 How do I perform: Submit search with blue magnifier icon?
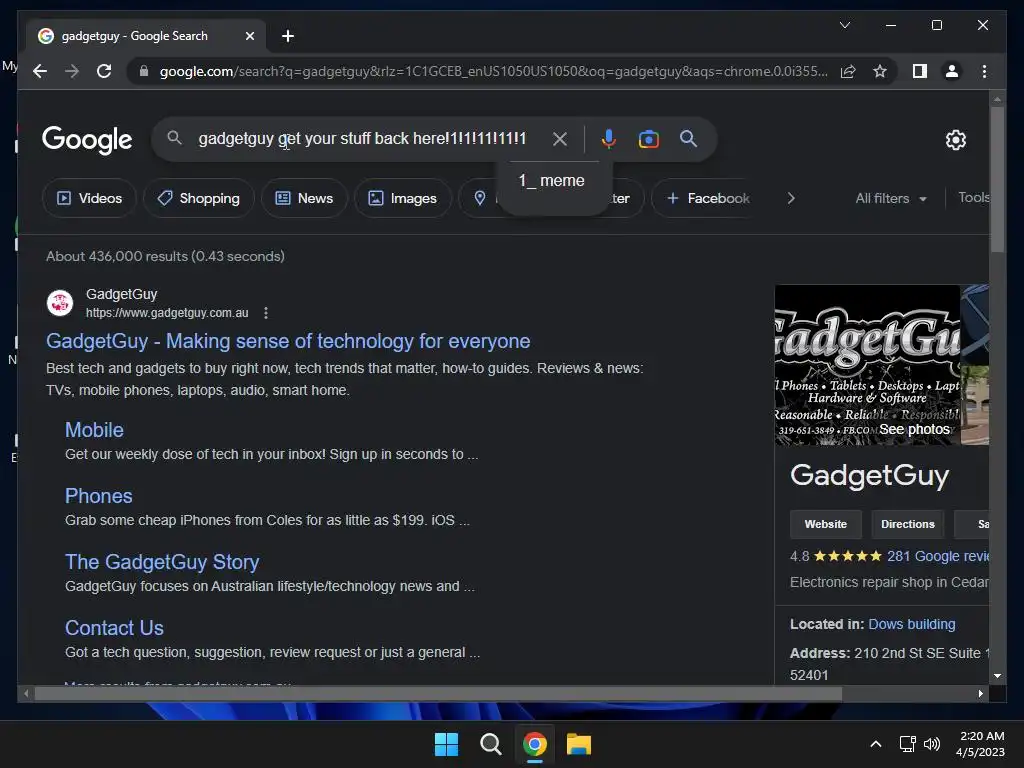coord(688,138)
